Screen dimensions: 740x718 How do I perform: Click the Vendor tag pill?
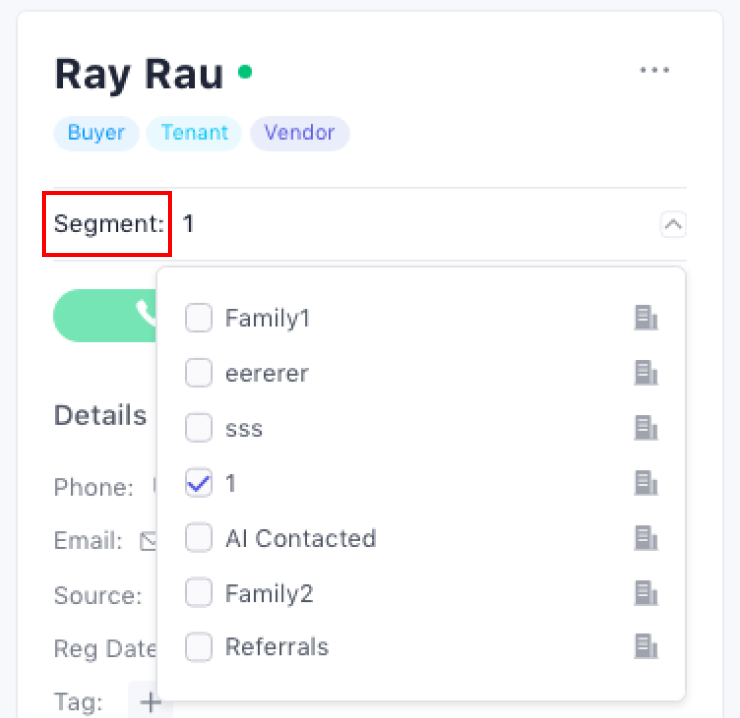tap(299, 133)
